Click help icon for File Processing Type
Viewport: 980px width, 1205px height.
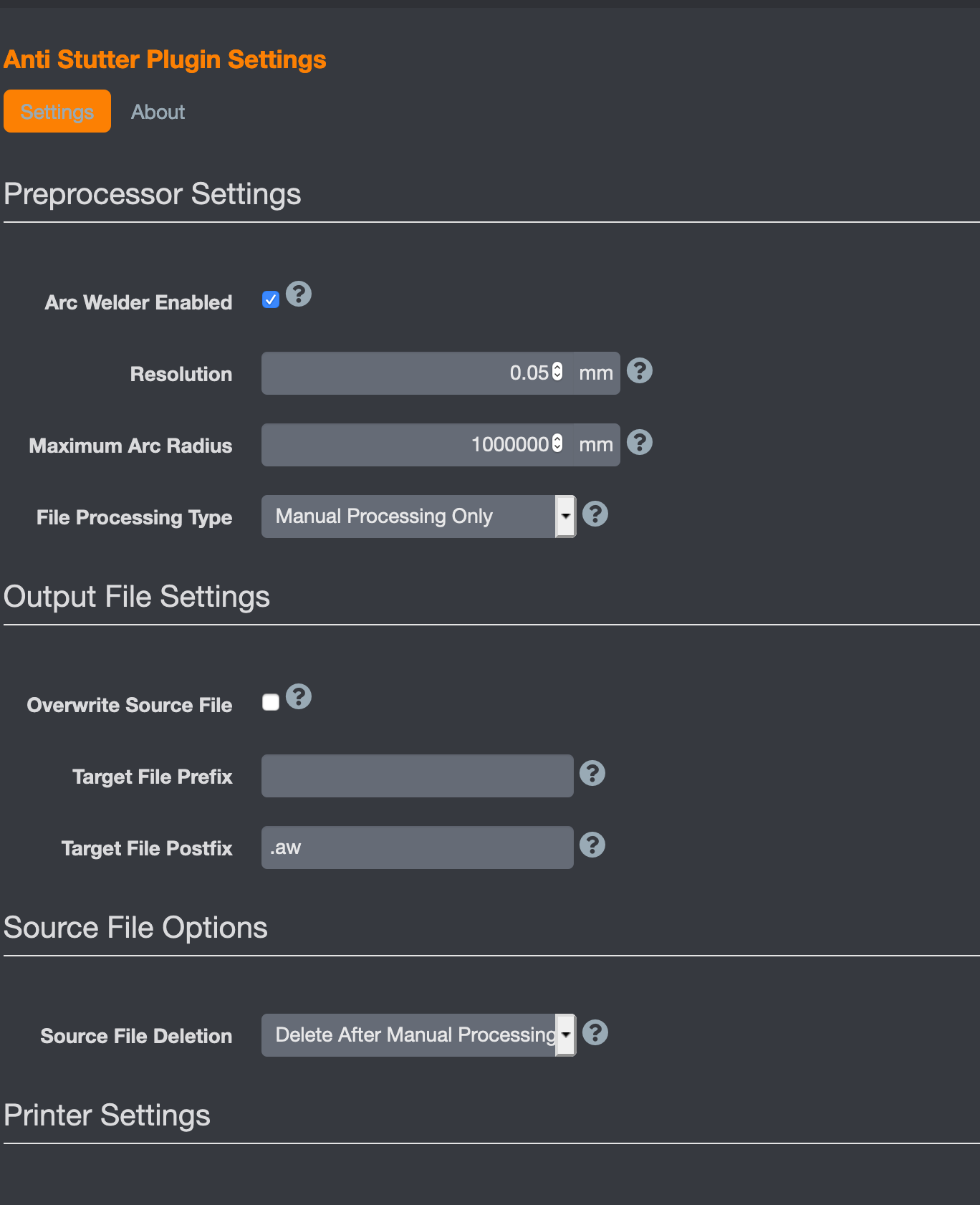[595, 514]
